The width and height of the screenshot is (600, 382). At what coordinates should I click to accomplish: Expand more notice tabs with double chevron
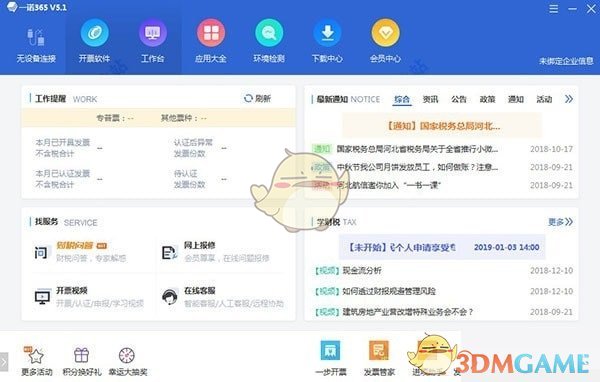pyautogui.click(x=569, y=99)
